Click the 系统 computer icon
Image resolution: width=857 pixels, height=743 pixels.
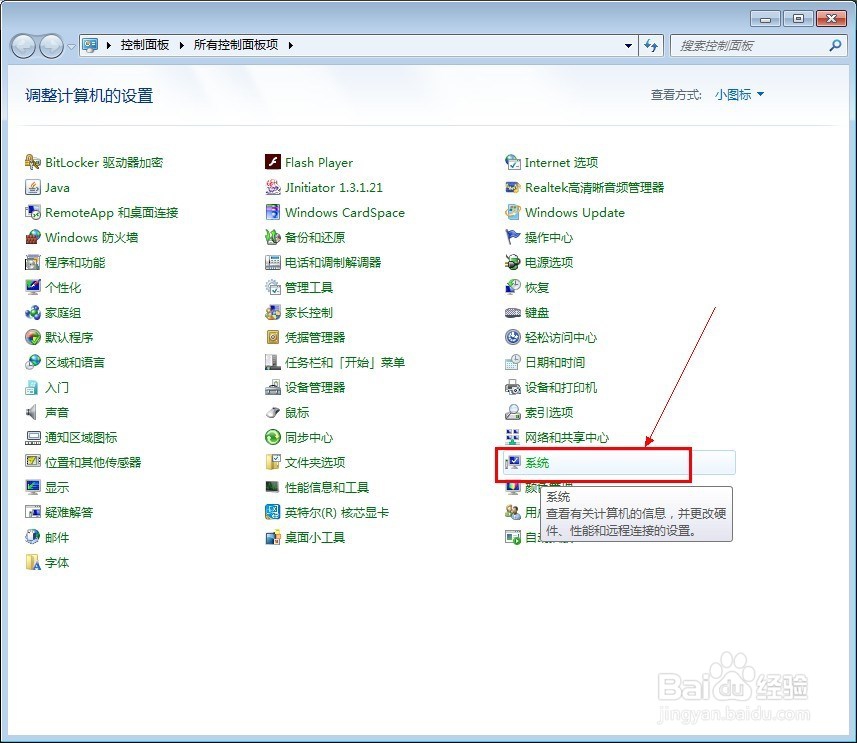tap(513, 463)
